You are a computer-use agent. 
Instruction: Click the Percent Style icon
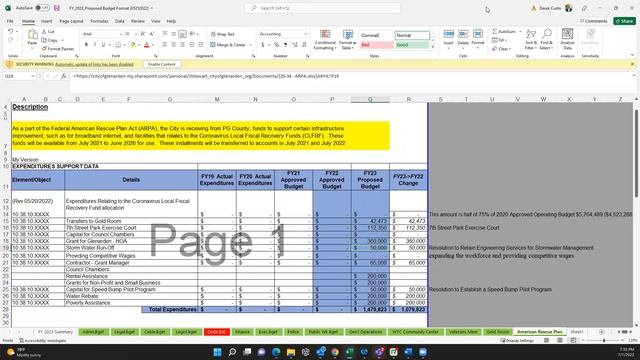tap(276, 44)
